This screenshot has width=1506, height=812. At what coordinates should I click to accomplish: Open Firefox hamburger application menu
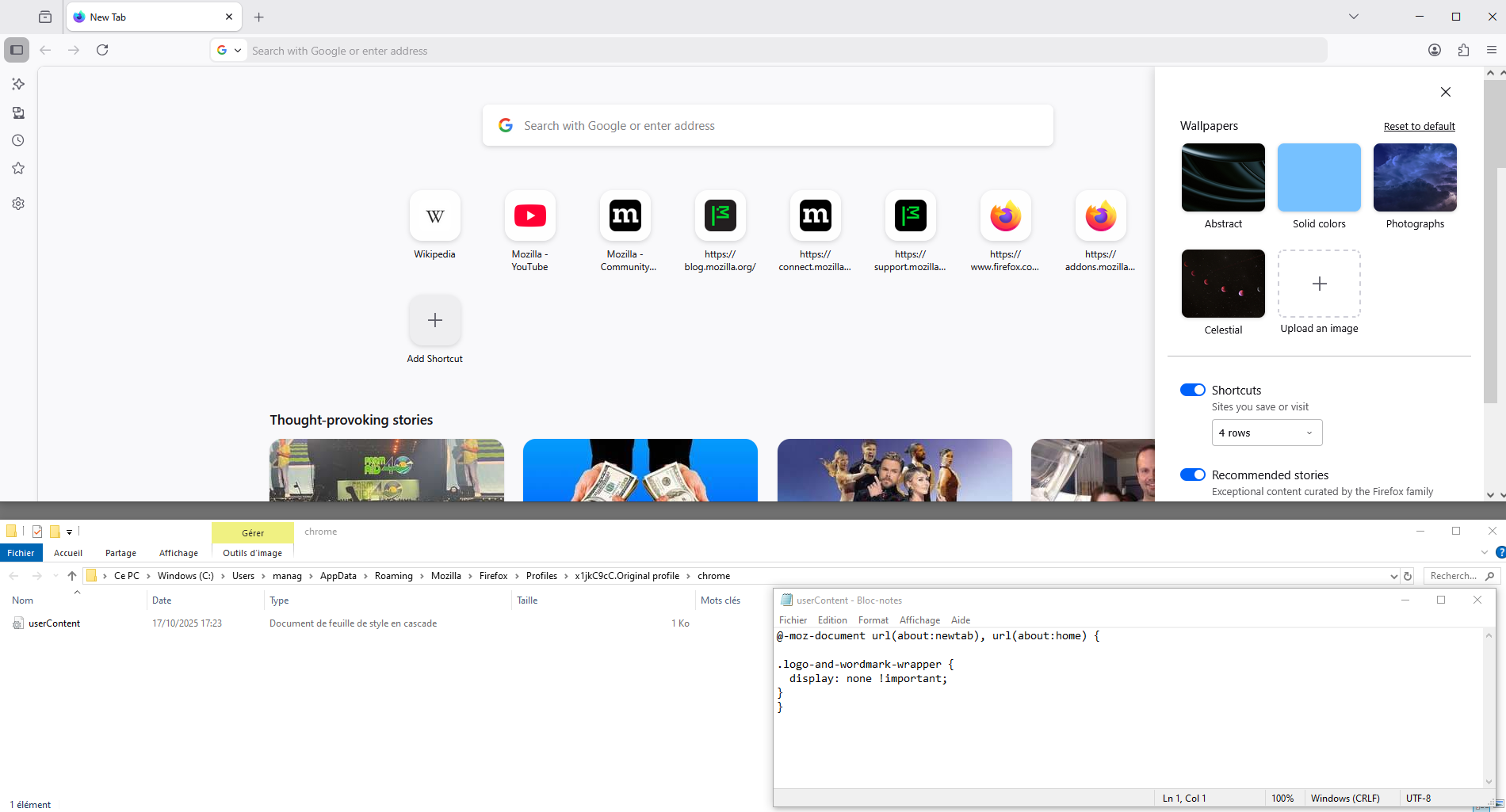1491,50
